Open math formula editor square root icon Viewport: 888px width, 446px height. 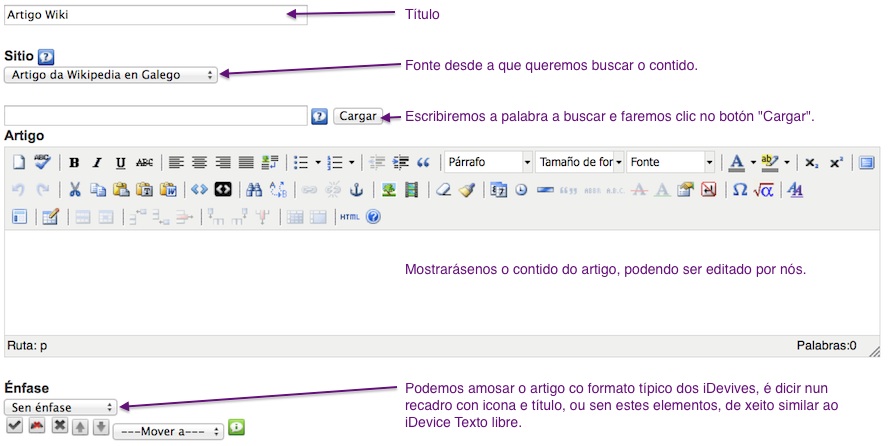point(763,190)
